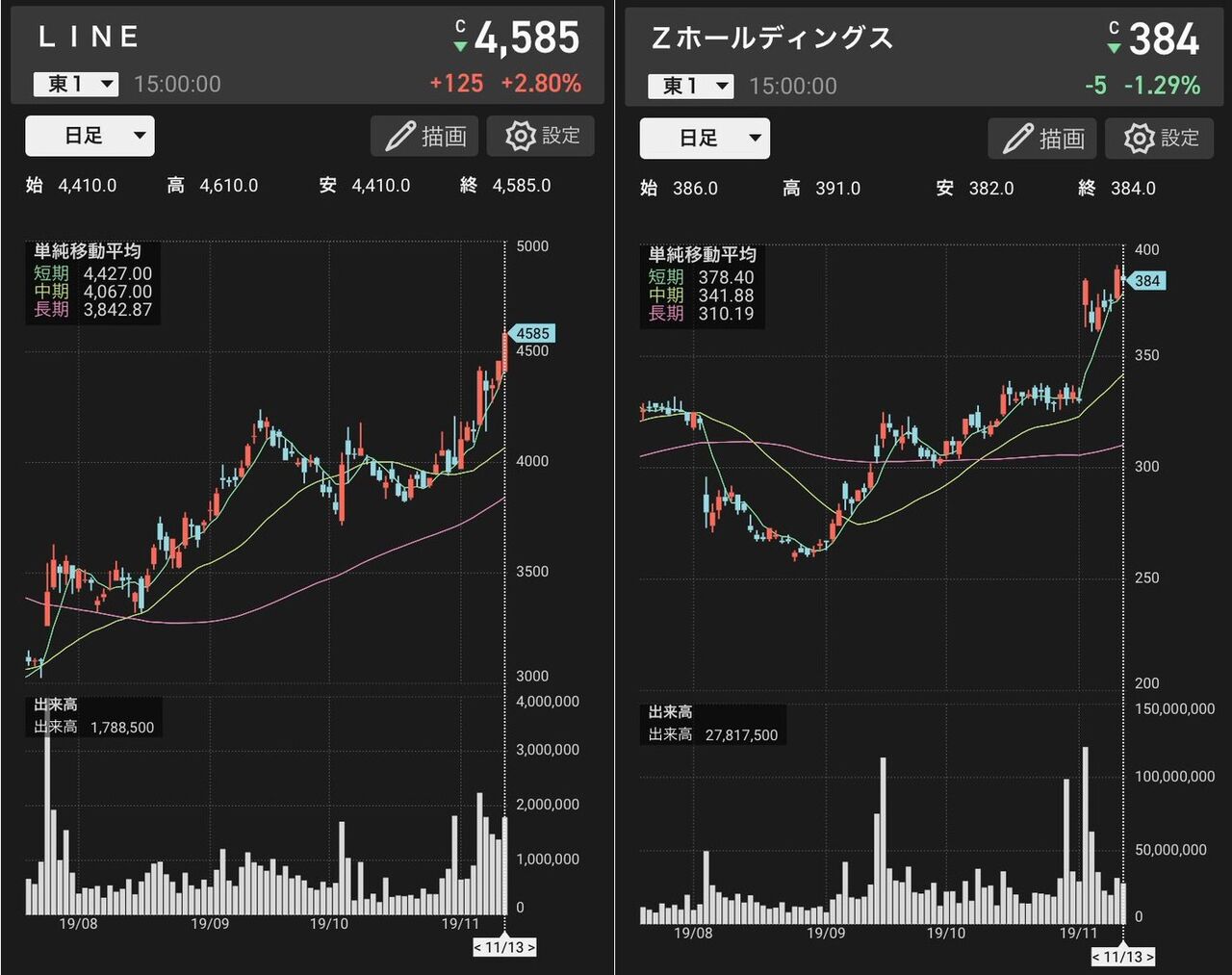Click the 2,000,000 volume axis label
The height and width of the screenshot is (975, 1232).
548,805
